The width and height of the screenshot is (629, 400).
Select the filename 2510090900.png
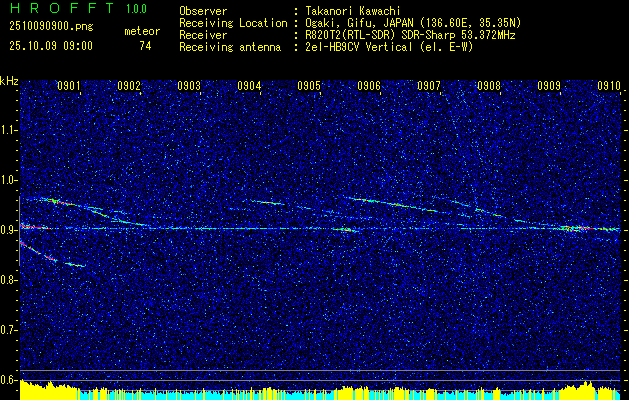click(51, 27)
